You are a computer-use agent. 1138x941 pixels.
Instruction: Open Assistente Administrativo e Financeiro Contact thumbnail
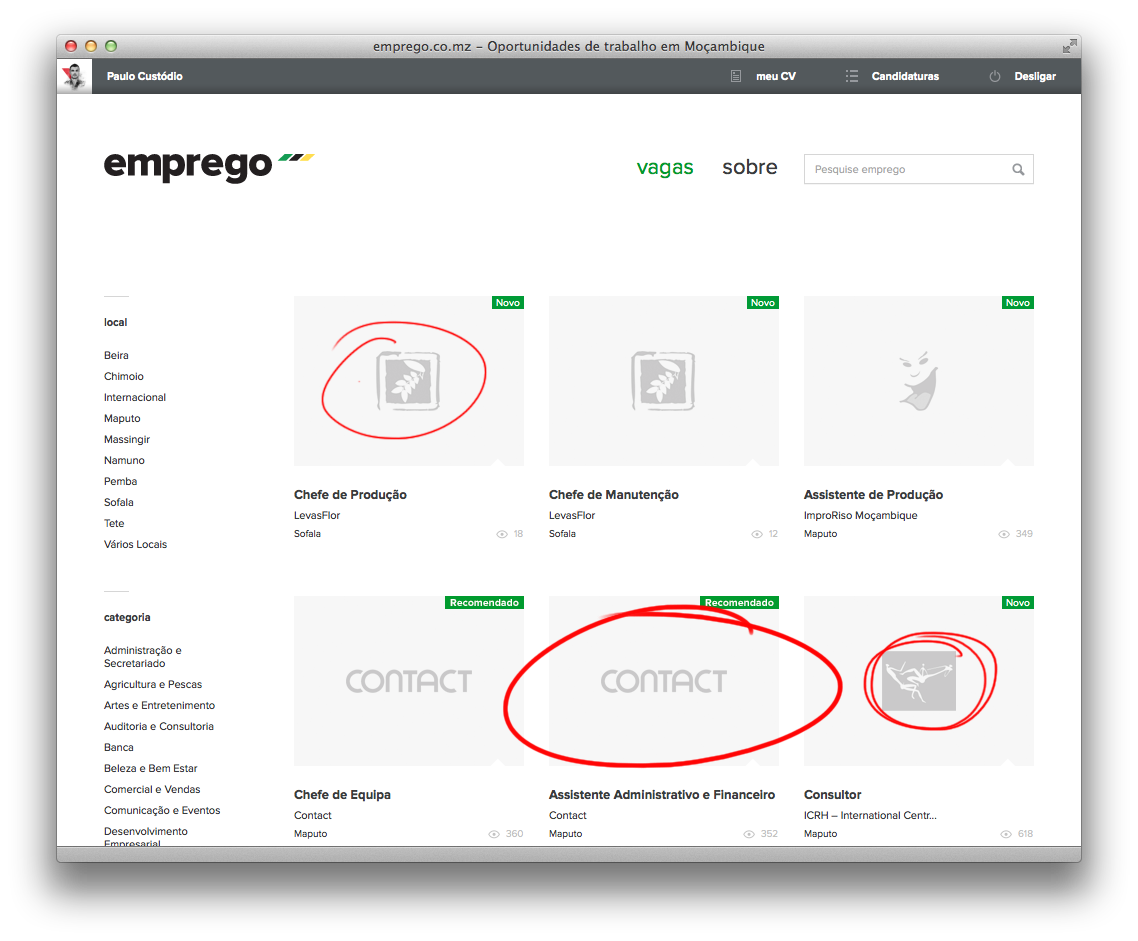pyautogui.click(x=663, y=681)
